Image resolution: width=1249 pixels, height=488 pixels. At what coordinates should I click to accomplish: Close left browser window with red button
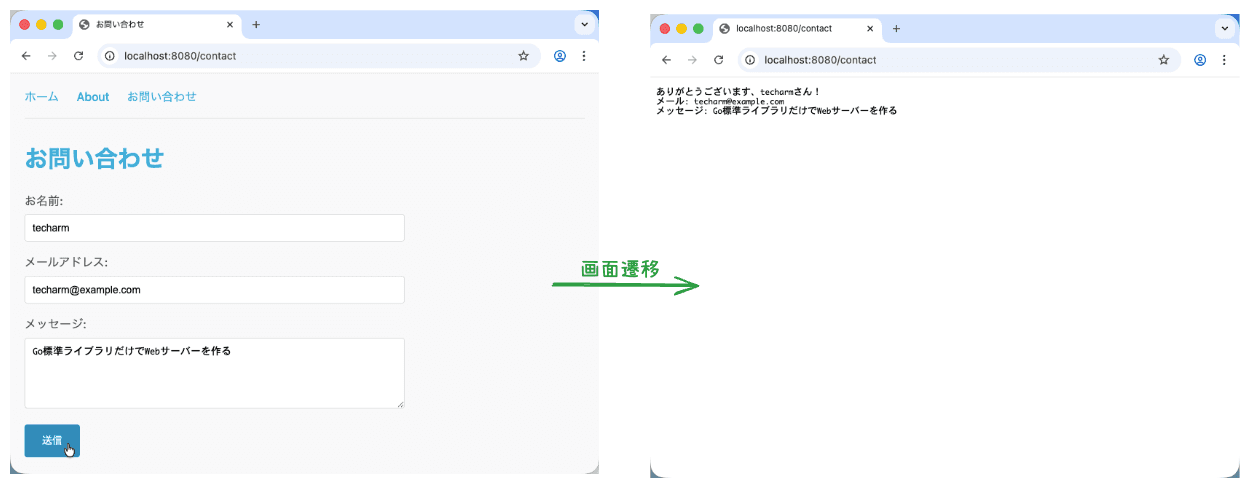[x=25, y=25]
